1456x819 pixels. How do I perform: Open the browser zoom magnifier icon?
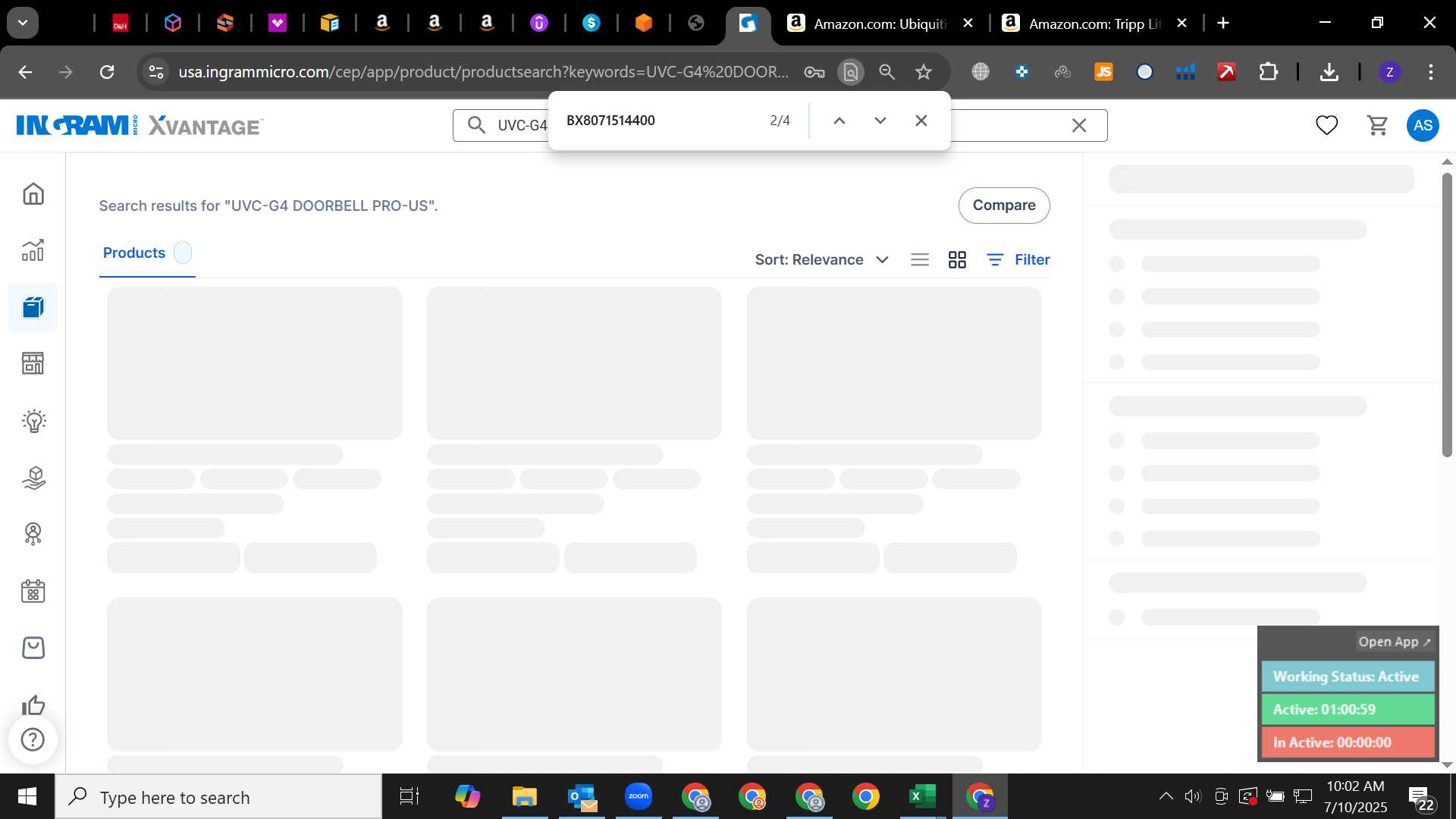(886, 72)
